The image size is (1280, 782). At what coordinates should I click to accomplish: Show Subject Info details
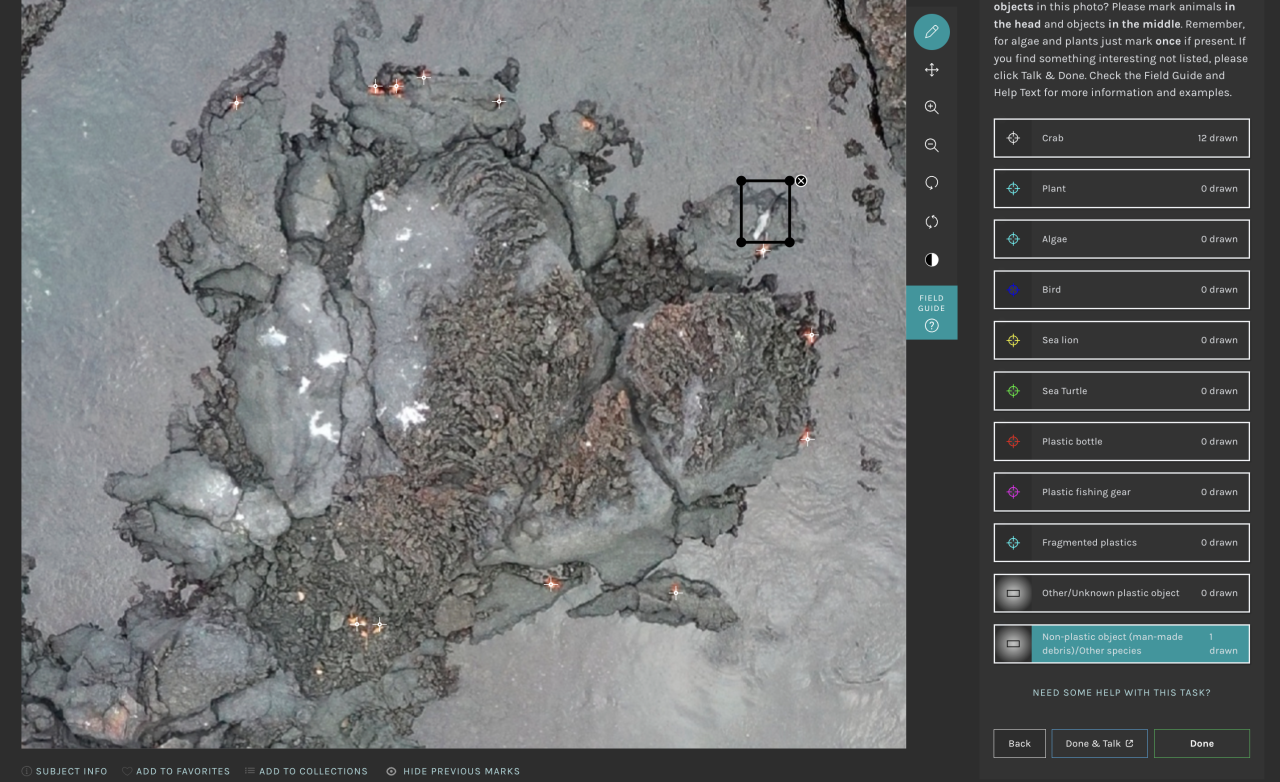(x=64, y=771)
